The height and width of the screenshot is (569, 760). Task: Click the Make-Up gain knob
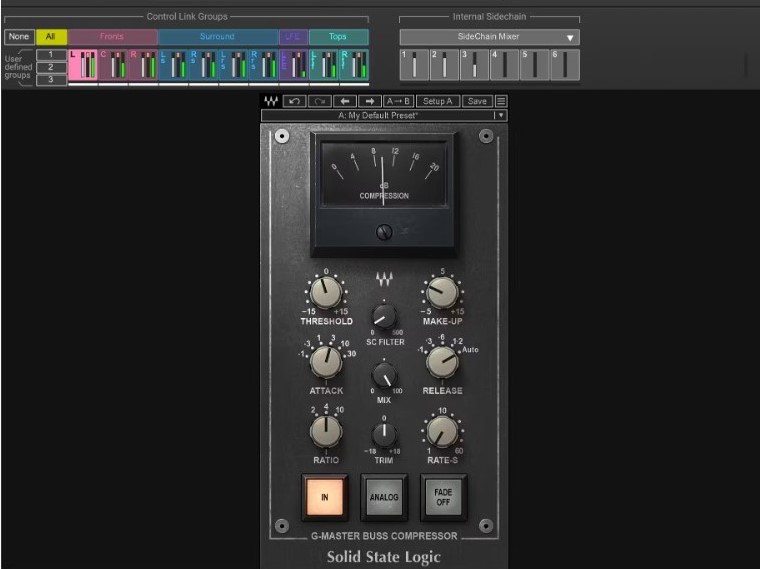(442, 293)
